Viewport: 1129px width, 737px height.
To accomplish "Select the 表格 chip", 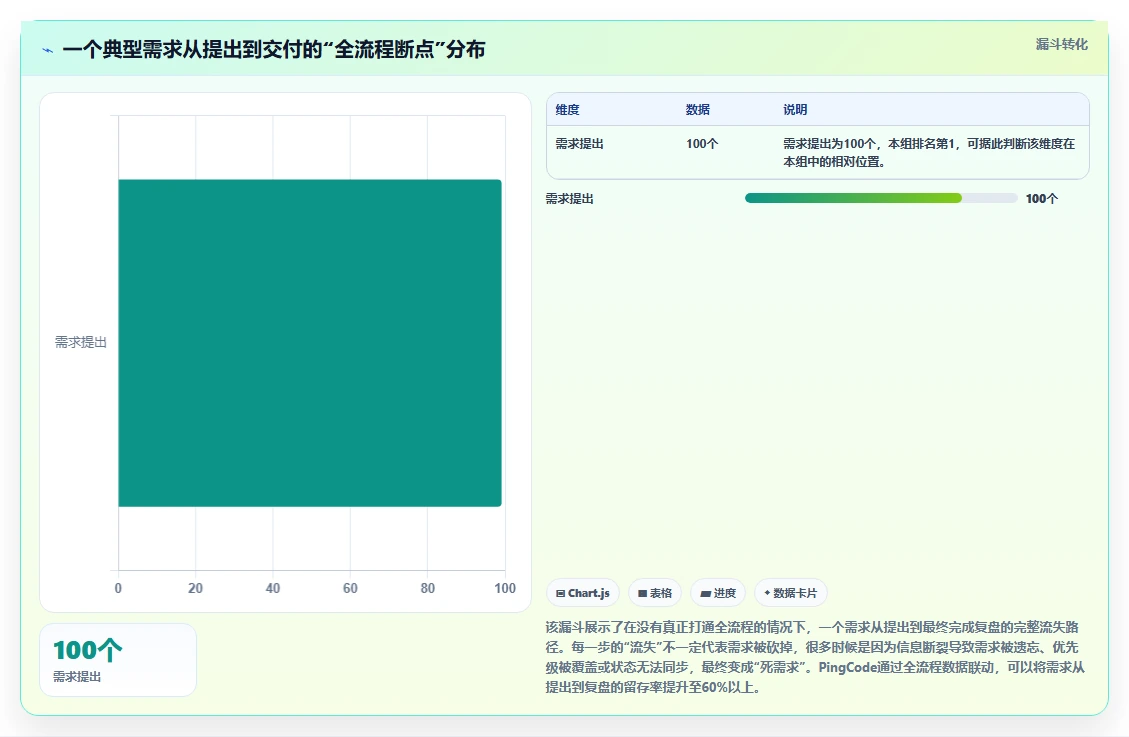I will coord(655,593).
